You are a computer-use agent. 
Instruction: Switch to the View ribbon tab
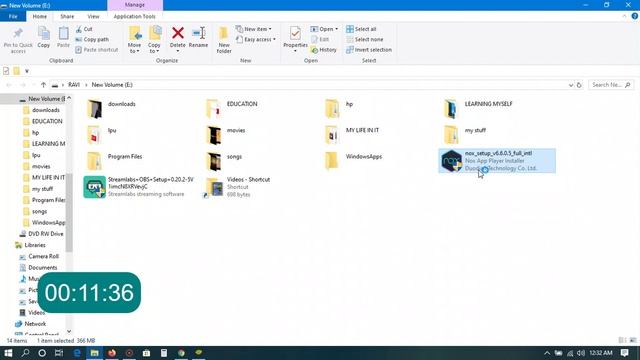pyautogui.click(x=93, y=16)
